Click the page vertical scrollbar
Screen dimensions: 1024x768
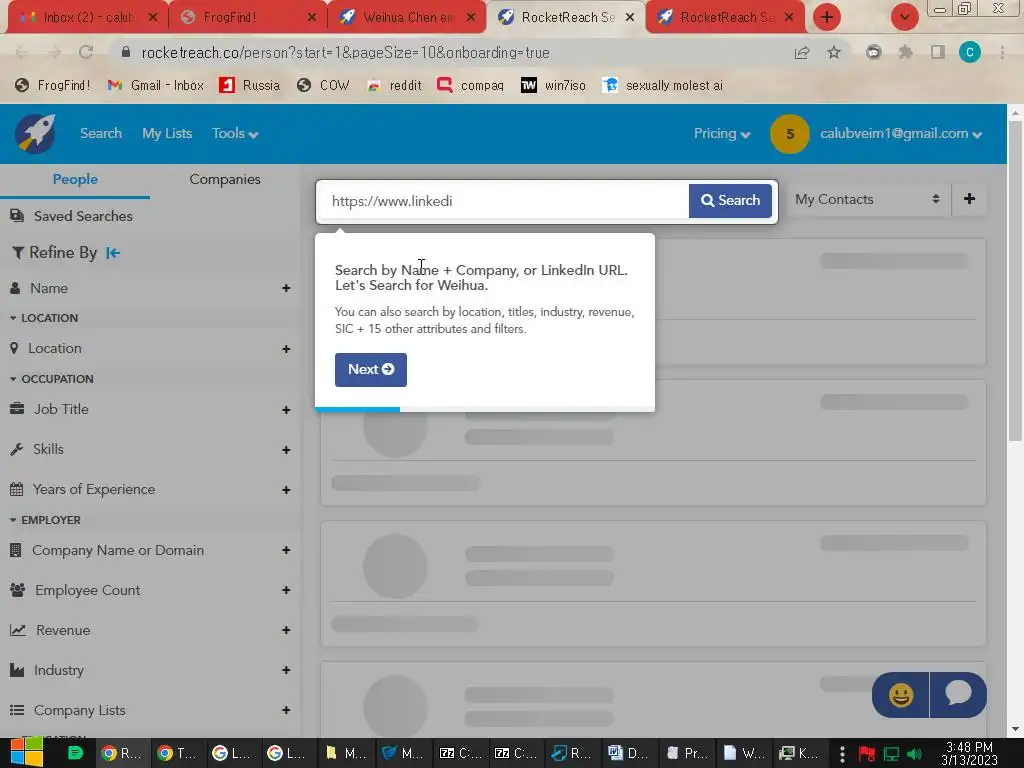pyautogui.click(x=1015, y=281)
